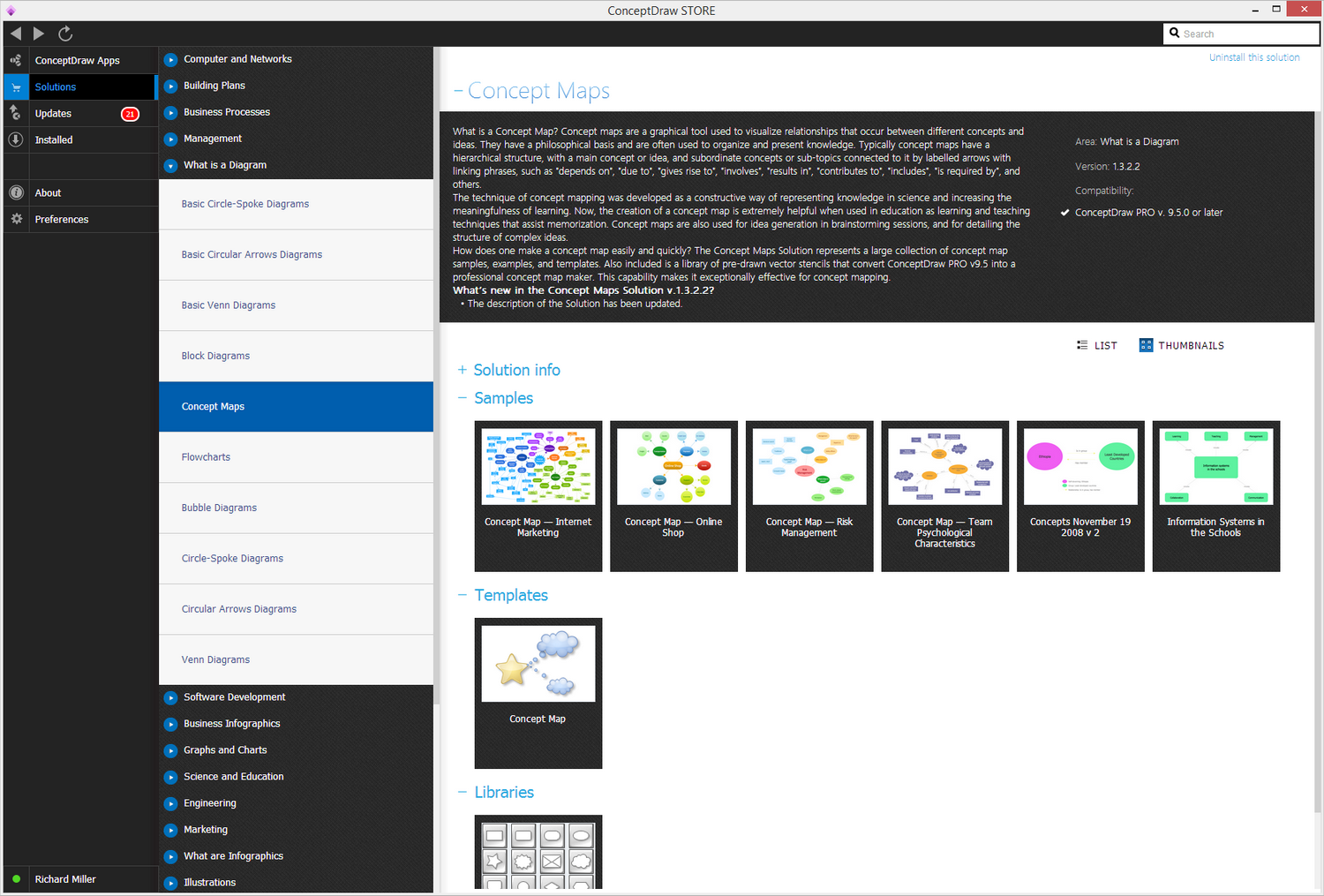Open Concept Map Online Shop sample
1324x896 pixels.
pos(673,496)
